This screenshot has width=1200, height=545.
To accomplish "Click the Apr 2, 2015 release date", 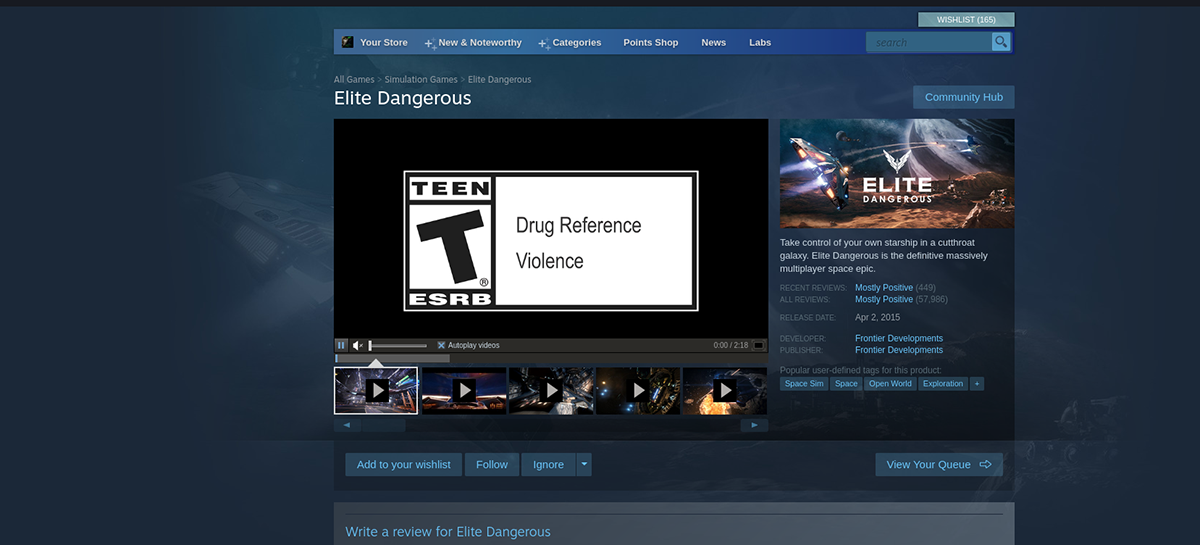I will pyautogui.click(x=877, y=318).
